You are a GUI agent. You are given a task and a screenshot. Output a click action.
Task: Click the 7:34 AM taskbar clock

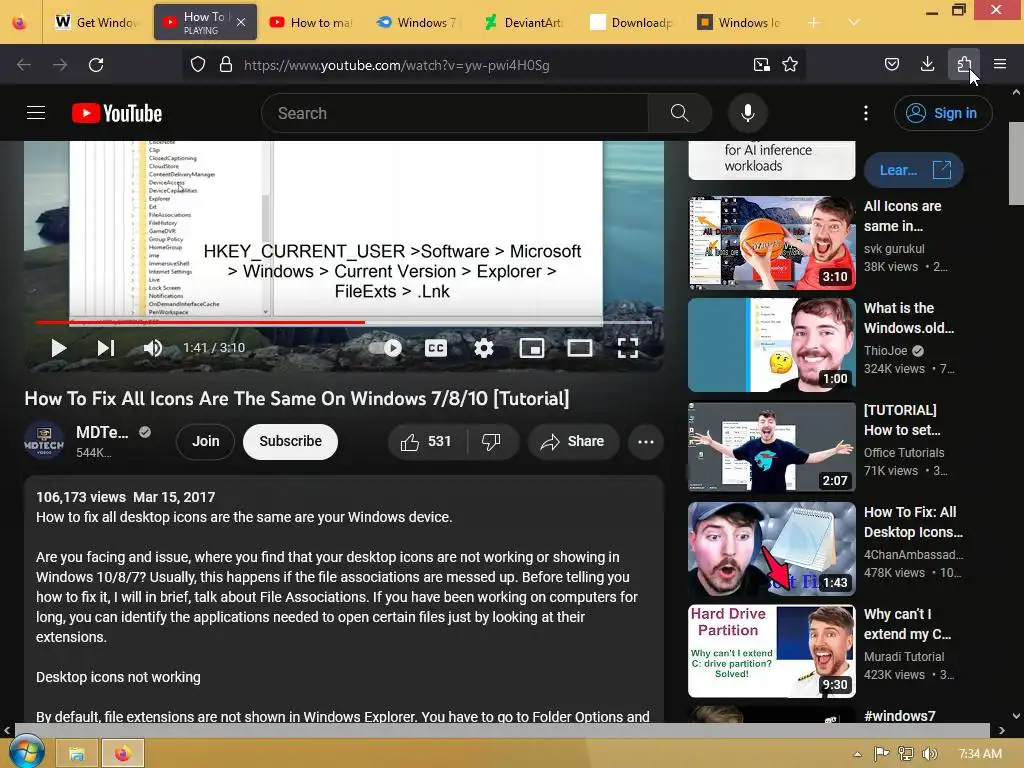pos(980,754)
